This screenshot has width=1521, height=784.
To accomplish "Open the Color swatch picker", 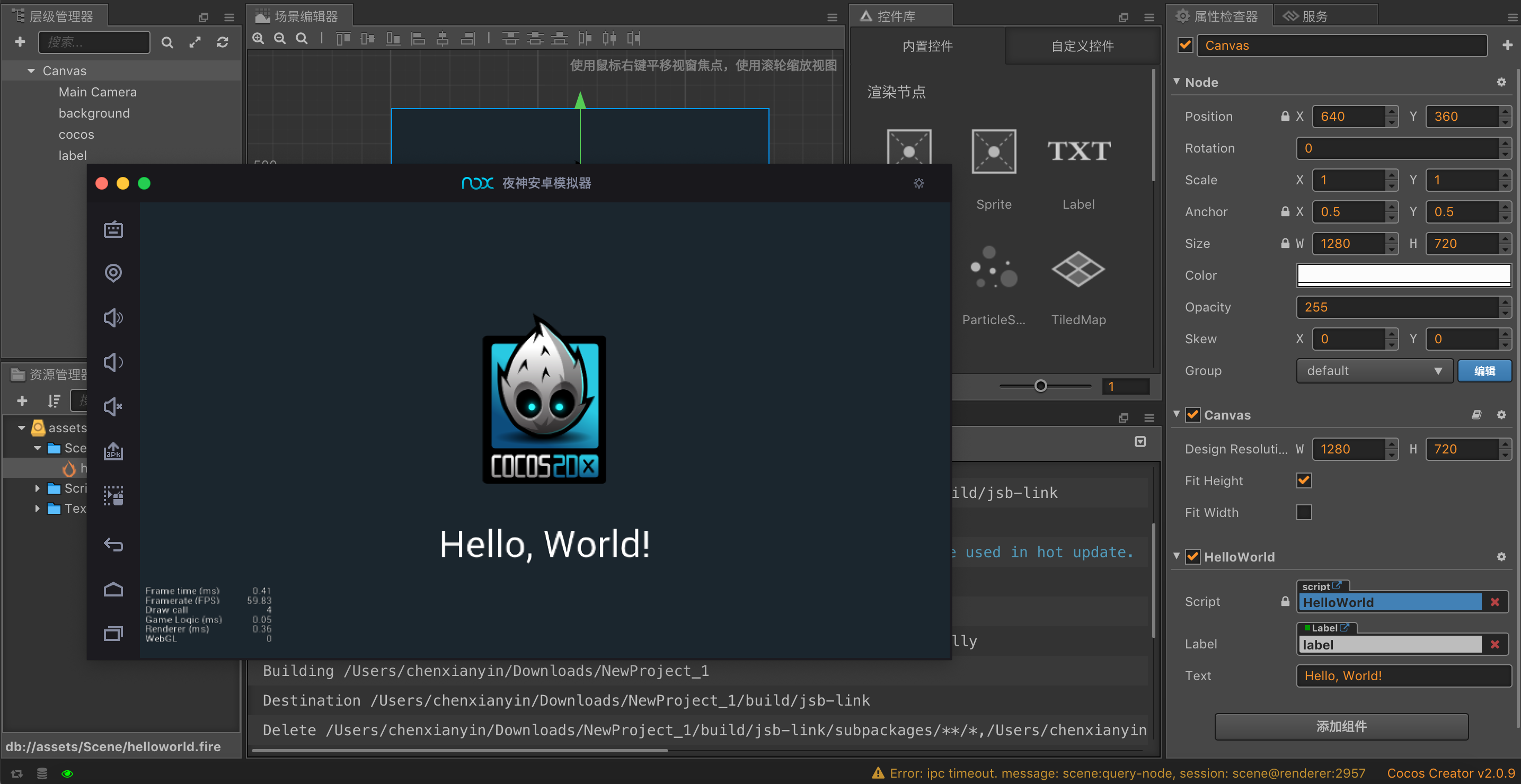I will [1403, 275].
